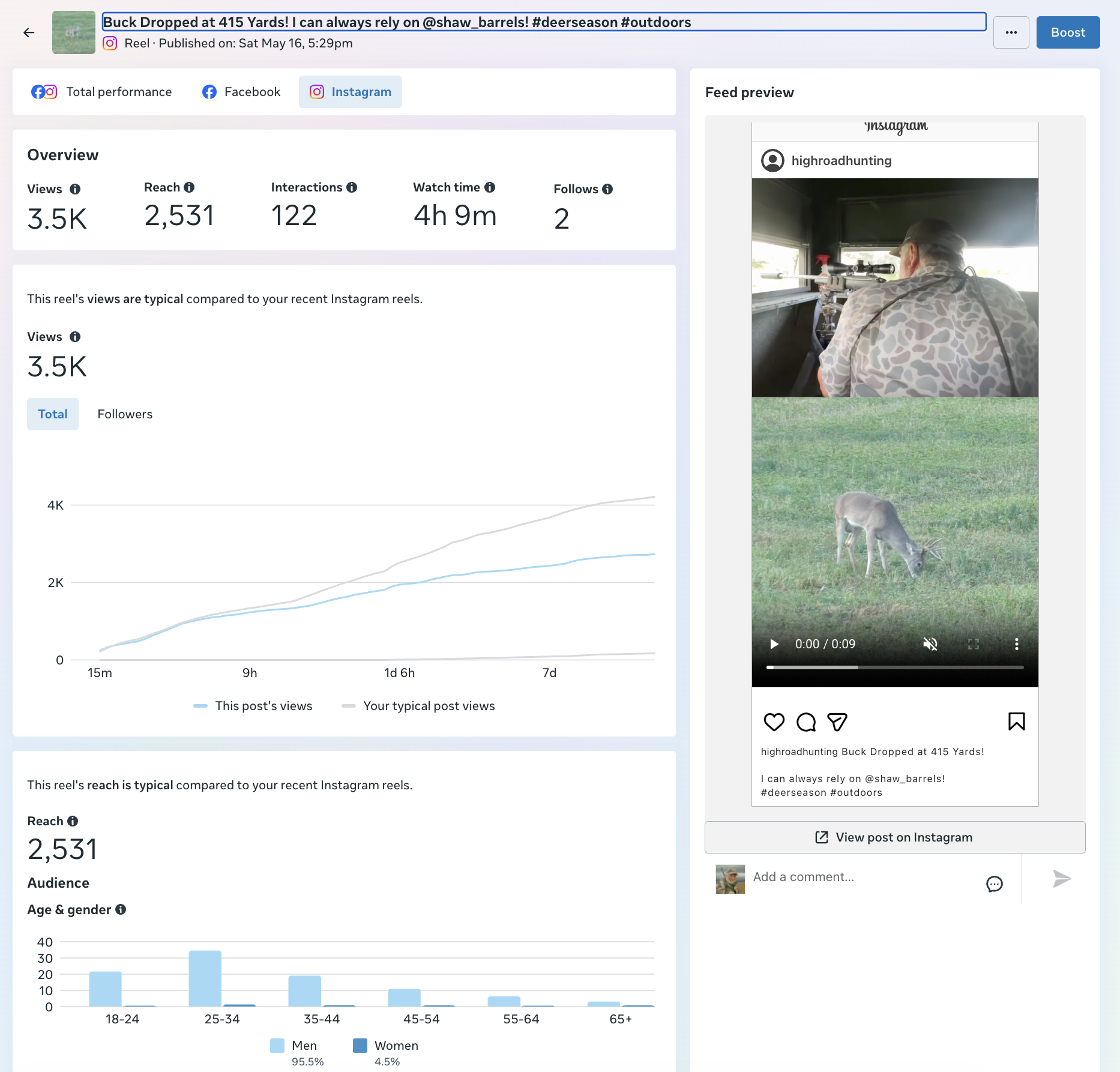Click the share paper-plane icon under the video
Viewport: 1120px width, 1072px height.
pos(837,721)
